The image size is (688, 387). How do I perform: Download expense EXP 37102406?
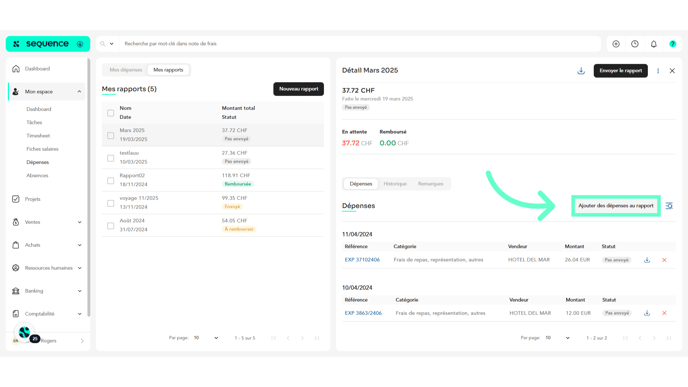point(647,260)
